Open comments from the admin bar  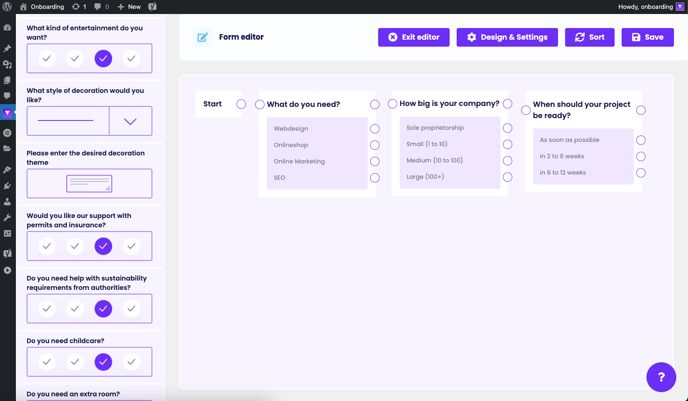(101, 7)
